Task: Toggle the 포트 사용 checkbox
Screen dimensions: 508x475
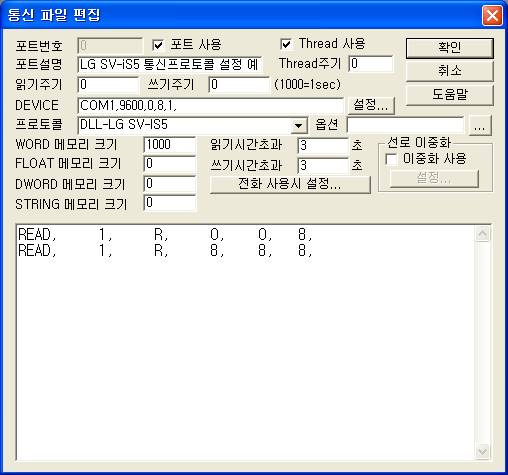Action: (158, 45)
